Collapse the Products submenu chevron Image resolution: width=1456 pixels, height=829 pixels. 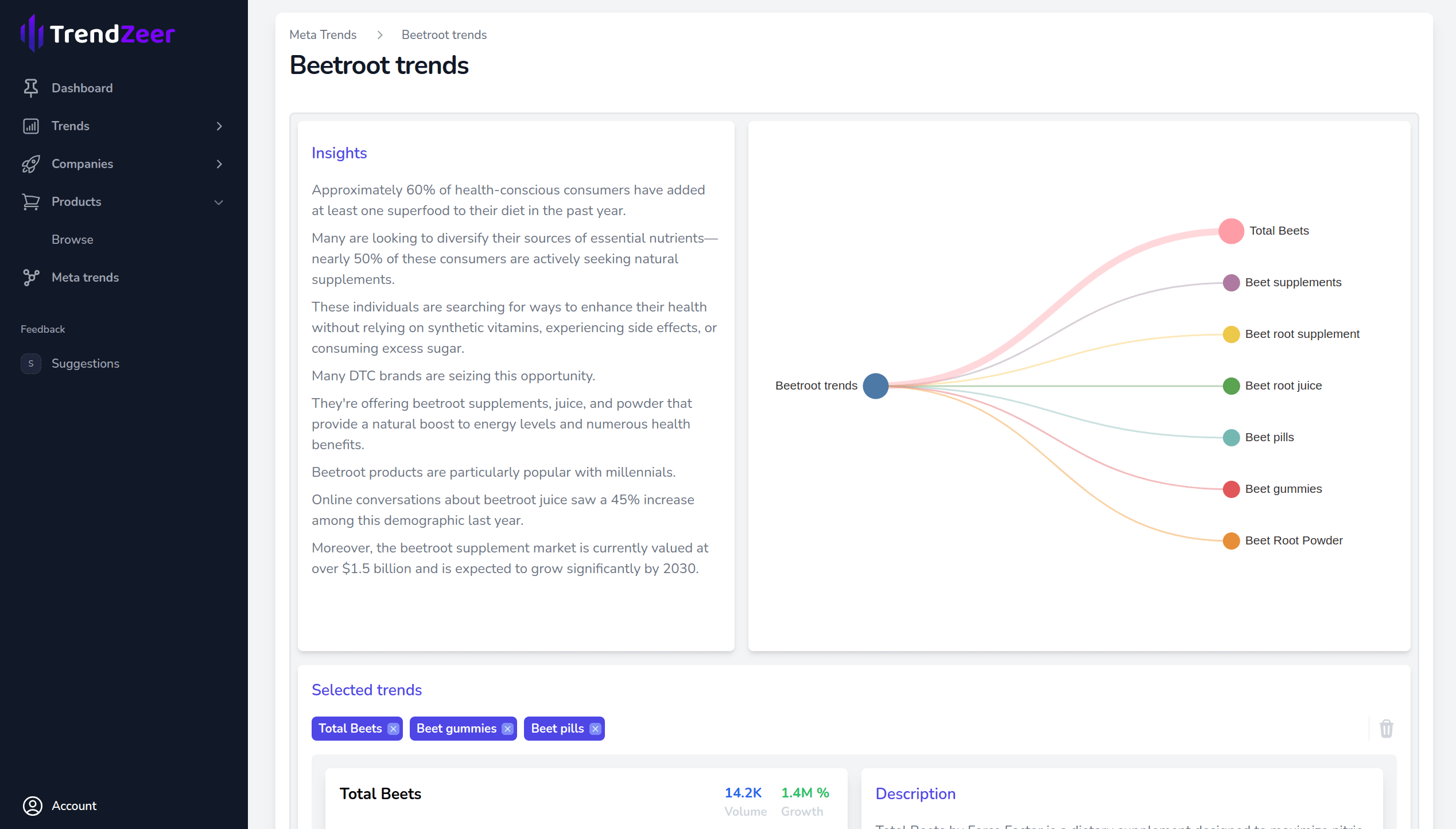click(219, 202)
